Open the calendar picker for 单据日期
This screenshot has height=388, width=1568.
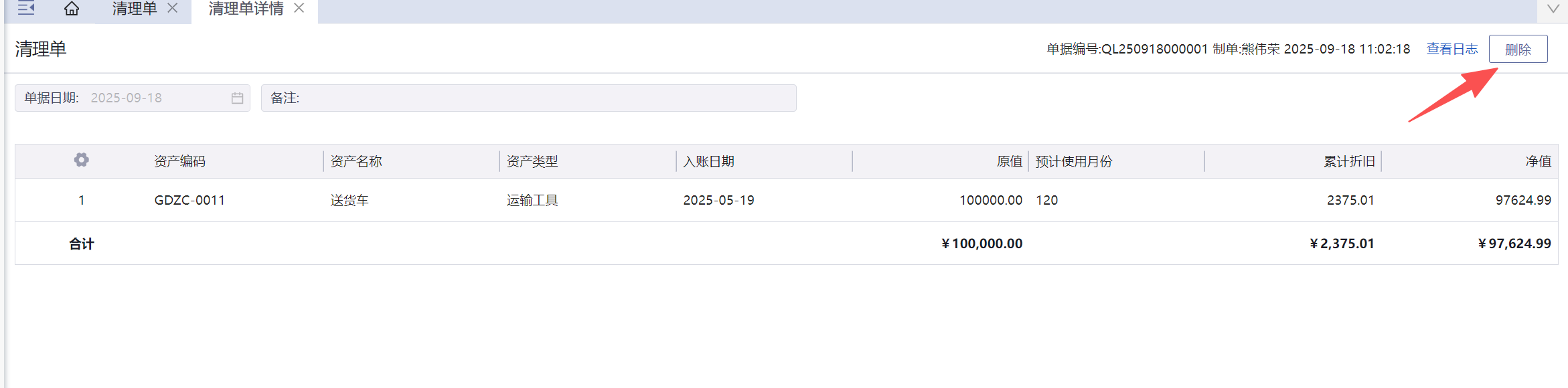(x=237, y=98)
